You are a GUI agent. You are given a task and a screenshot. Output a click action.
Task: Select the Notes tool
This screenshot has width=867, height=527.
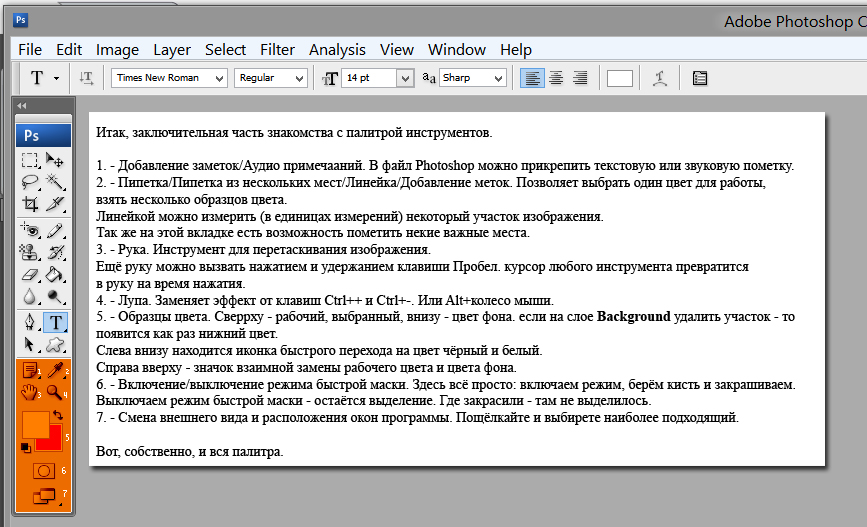click(30, 370)
